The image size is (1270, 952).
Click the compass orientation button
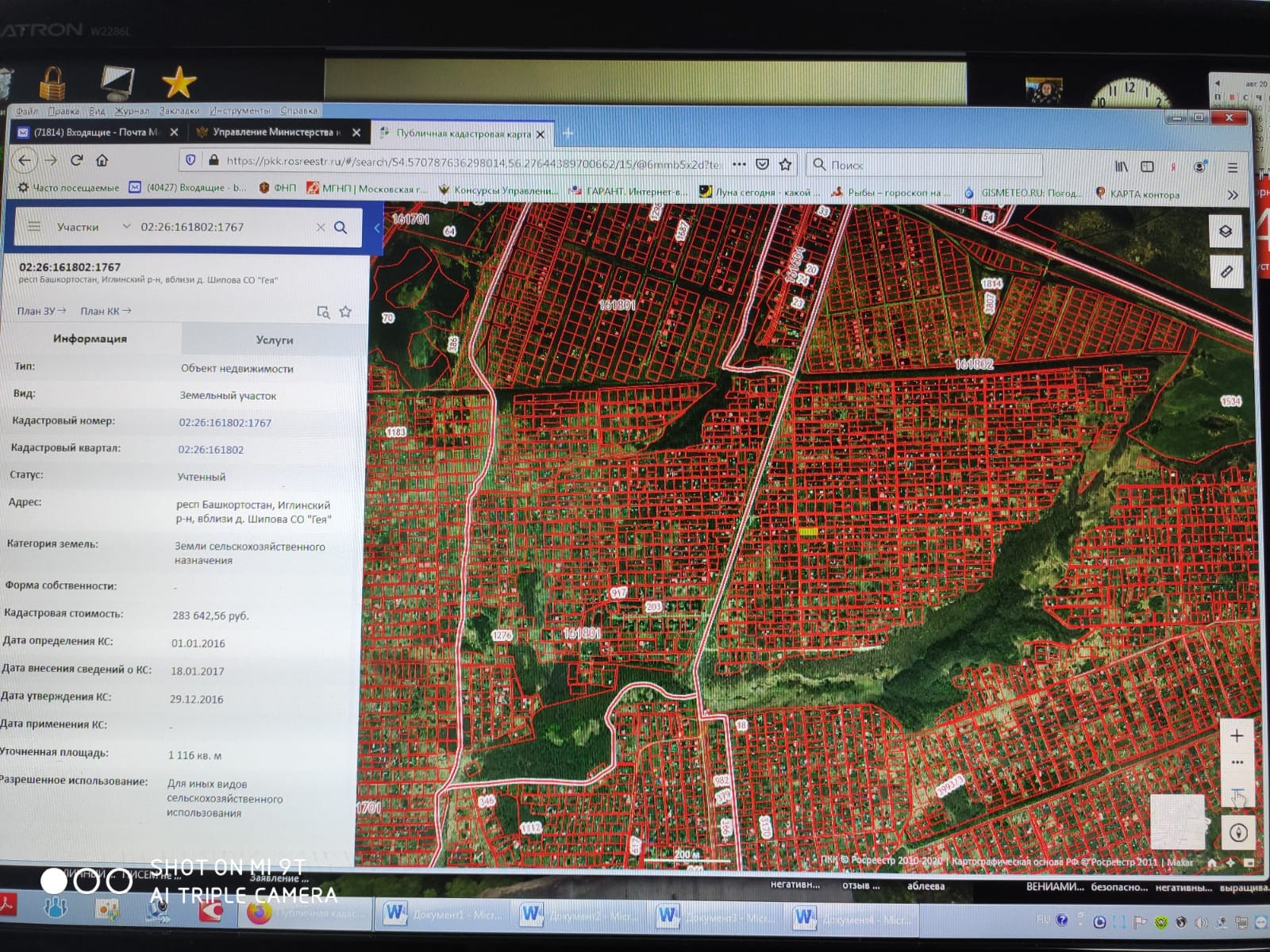point(1238,832)
